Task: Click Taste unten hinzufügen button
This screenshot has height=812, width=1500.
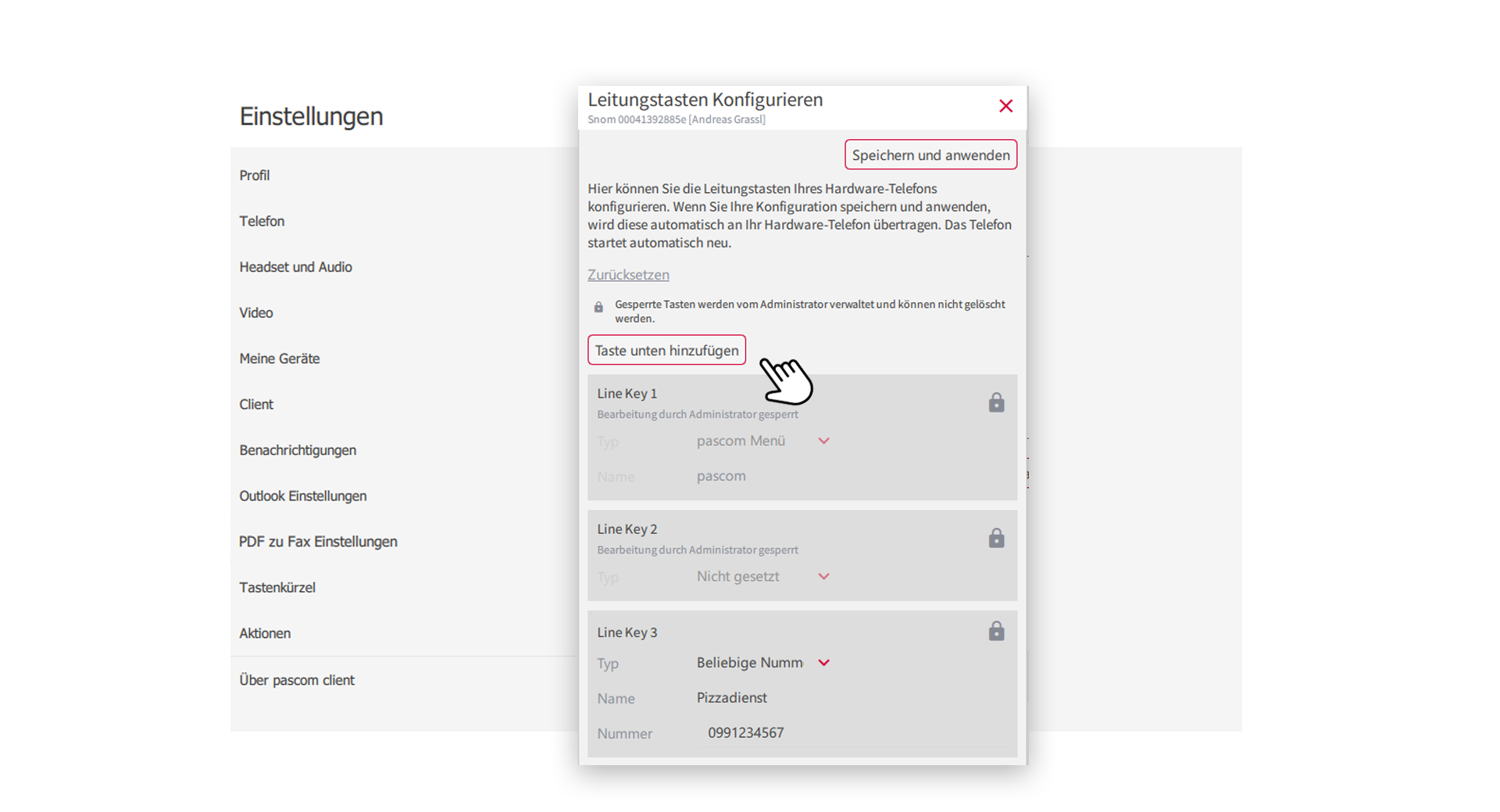Action: [x=666, y=350]
